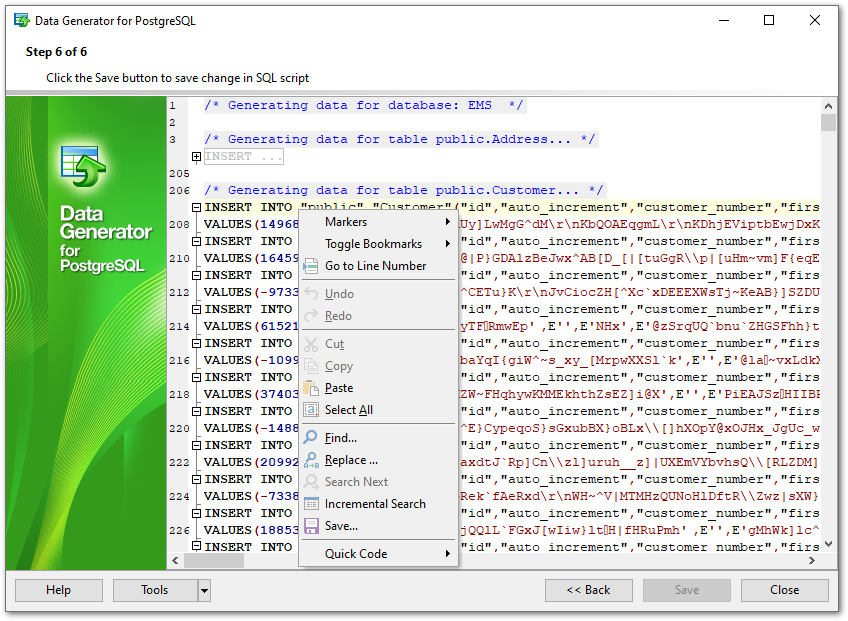Click the scroll up arrow

tap(828, 105)
